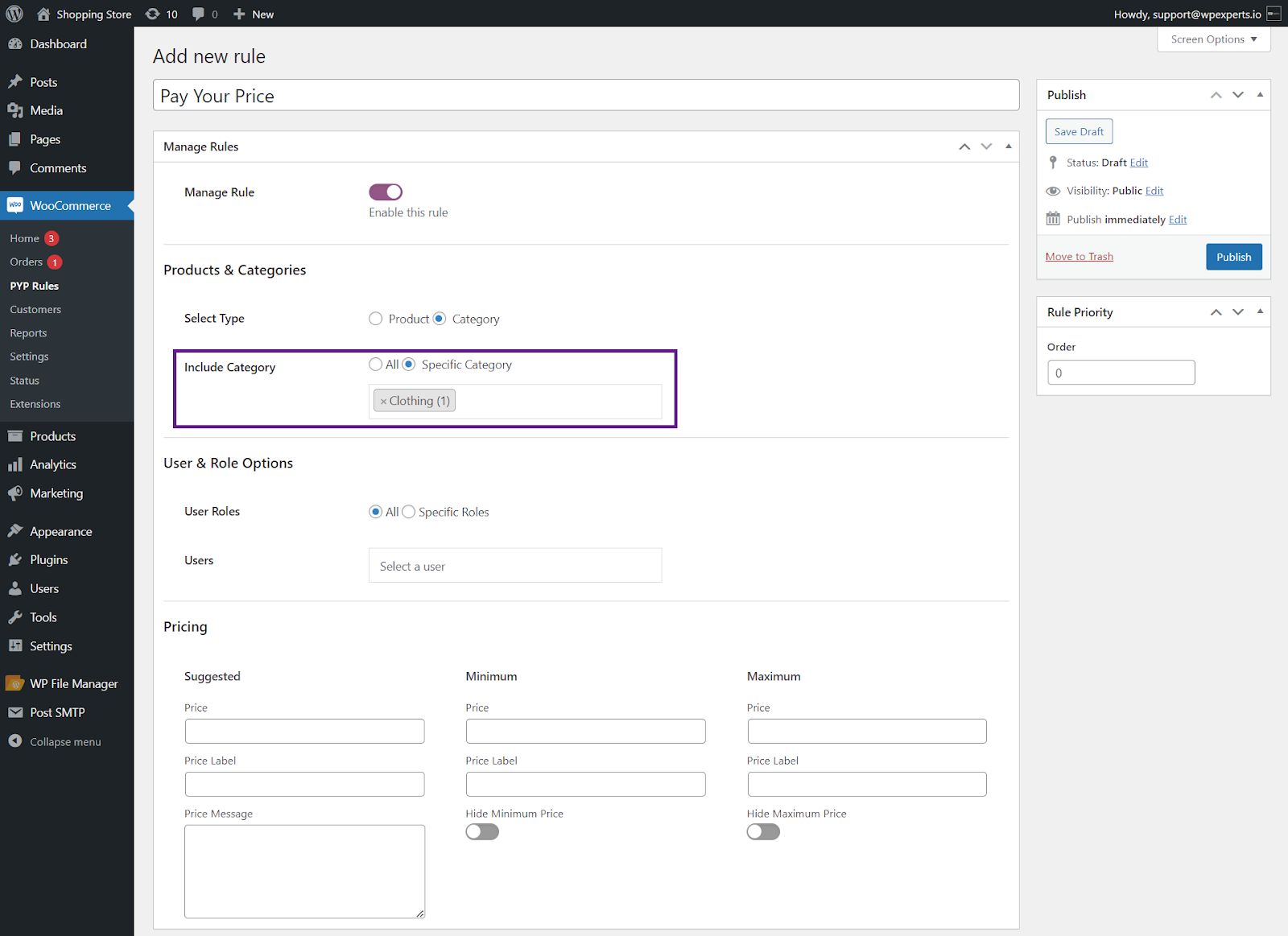Viewport: 1288px width, 936px height.
Task: Click the updates icon showing 10
Action: [152, 14]
